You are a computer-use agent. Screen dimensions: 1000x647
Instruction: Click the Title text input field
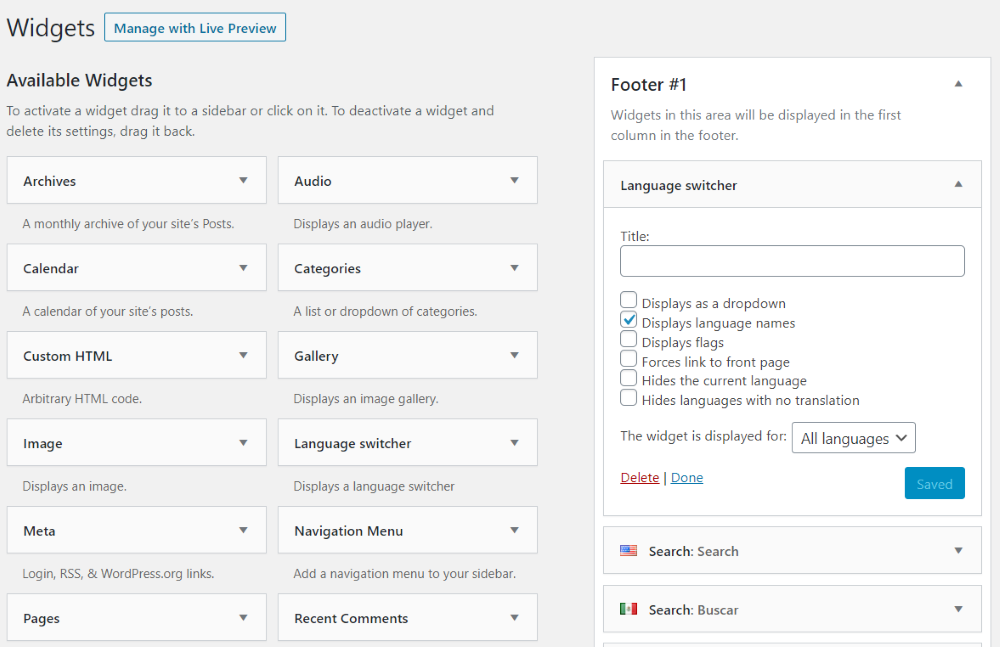pyautogui.click(x=792, y=261)
